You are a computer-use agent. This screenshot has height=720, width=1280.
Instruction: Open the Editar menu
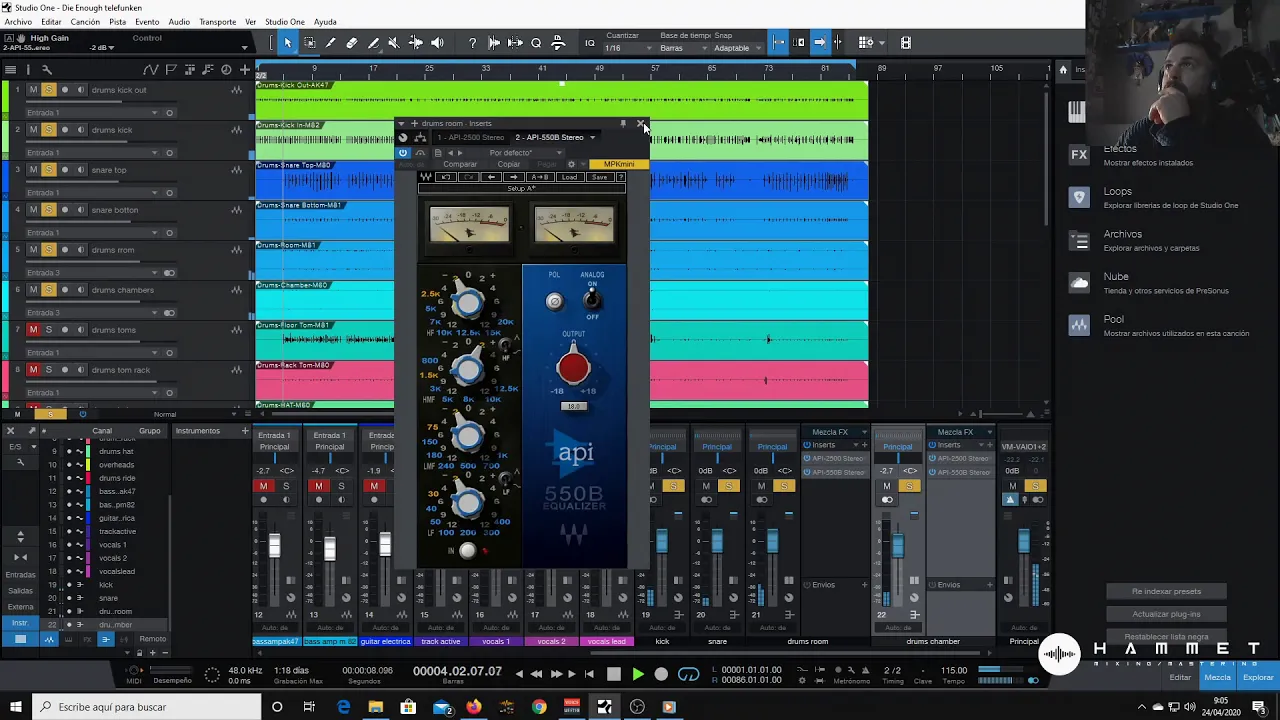[51, 22]
